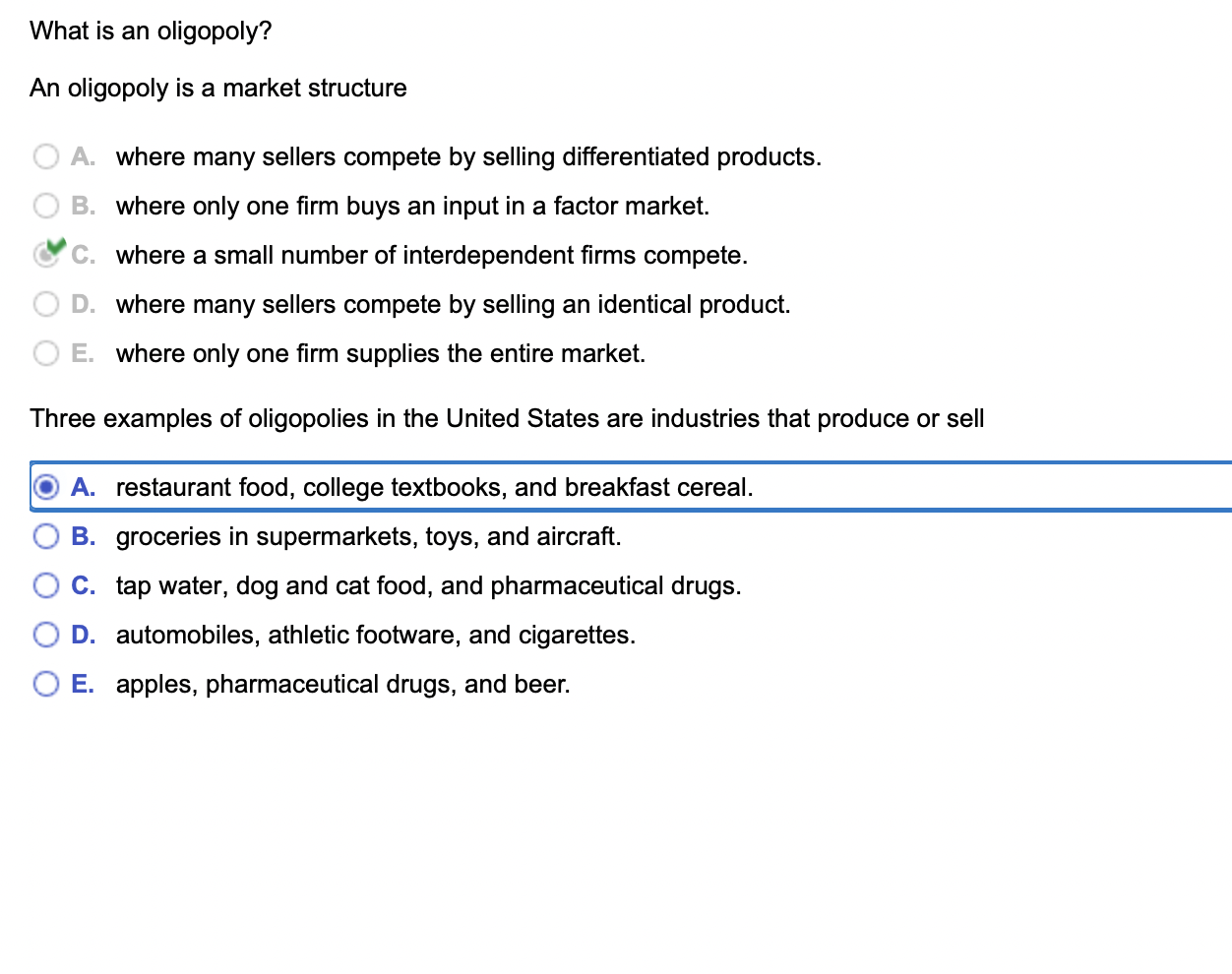Choose option E with apples and beer
The image size is (1232, 974).
pos(45,683)
